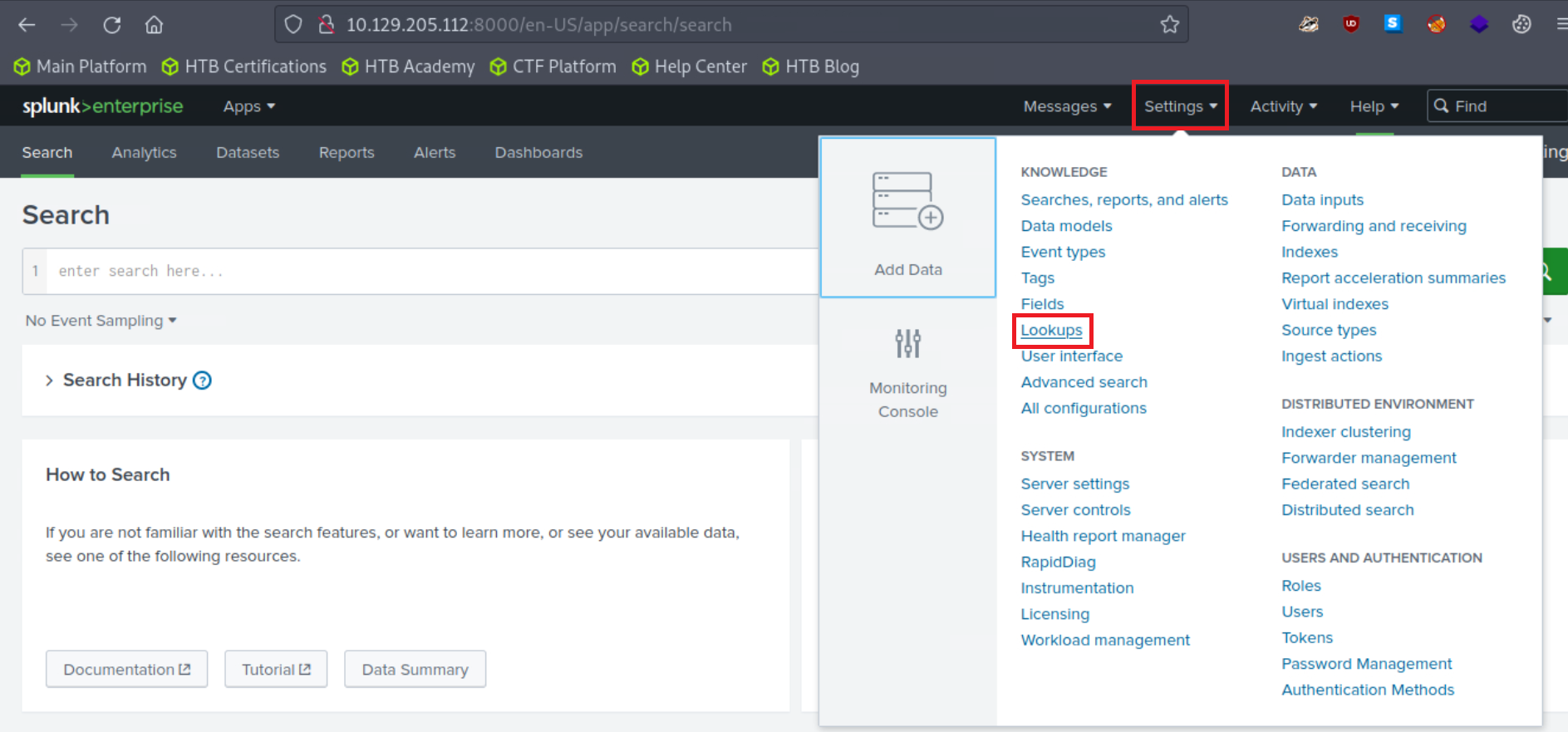1568x732 pixels.
Task: Bookmark this page with star icon
Action: 1169,25
